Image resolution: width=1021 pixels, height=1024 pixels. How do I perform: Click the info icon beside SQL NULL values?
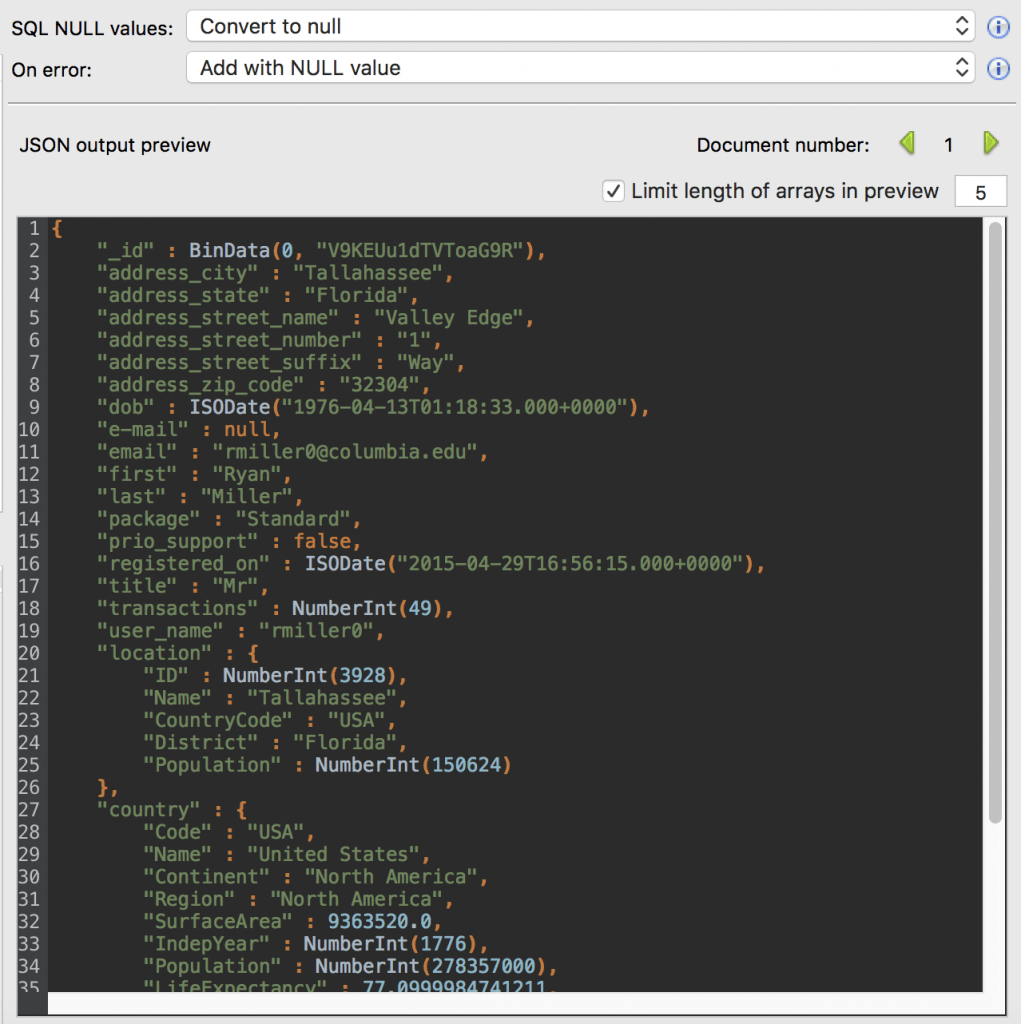[x=998, y=27]
